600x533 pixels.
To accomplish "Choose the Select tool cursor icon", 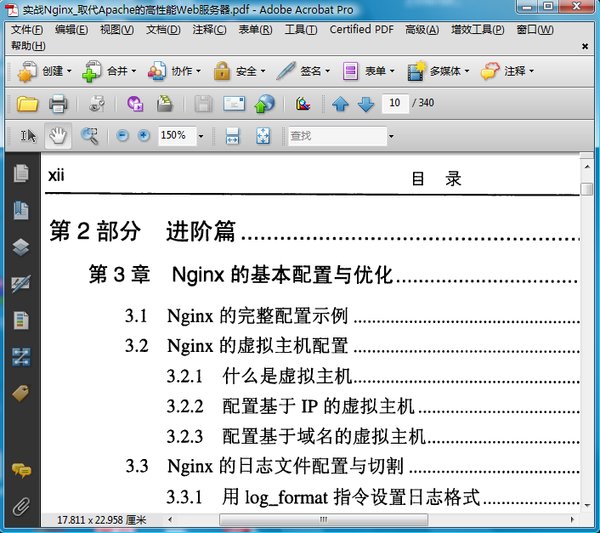I will pyautogui.click(x=28, y=136).
